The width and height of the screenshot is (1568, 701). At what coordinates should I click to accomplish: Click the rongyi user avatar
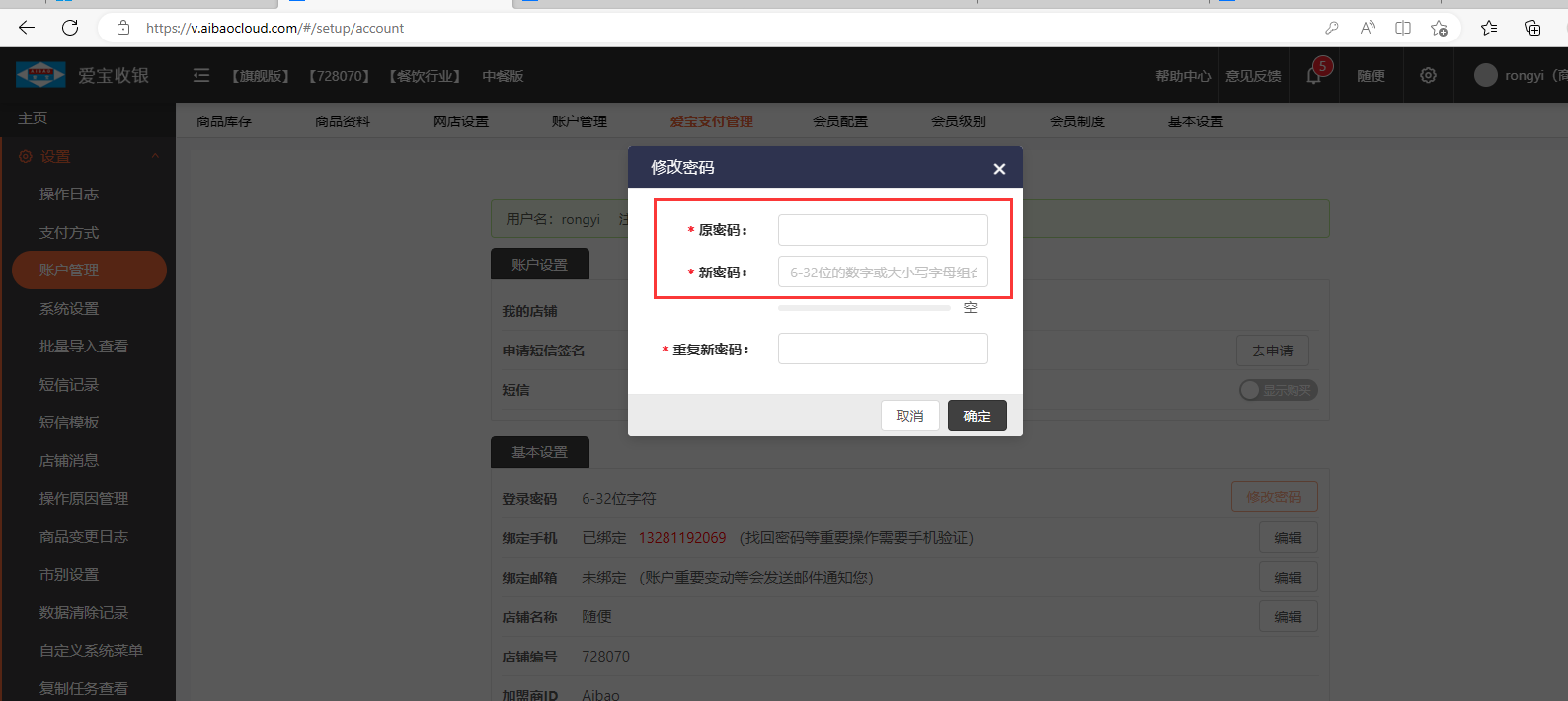1485,76
